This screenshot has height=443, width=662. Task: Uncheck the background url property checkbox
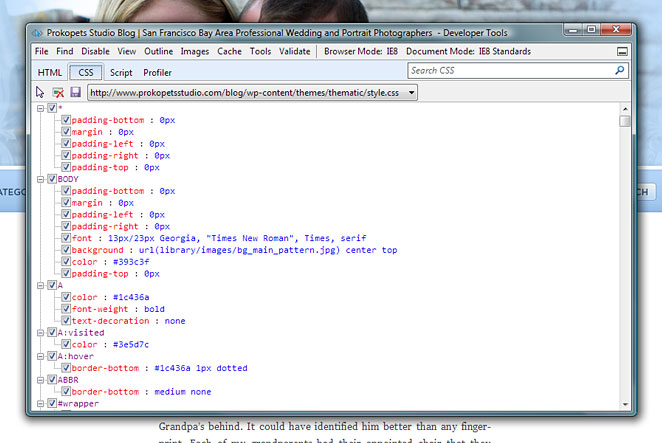tap(66, 250)
